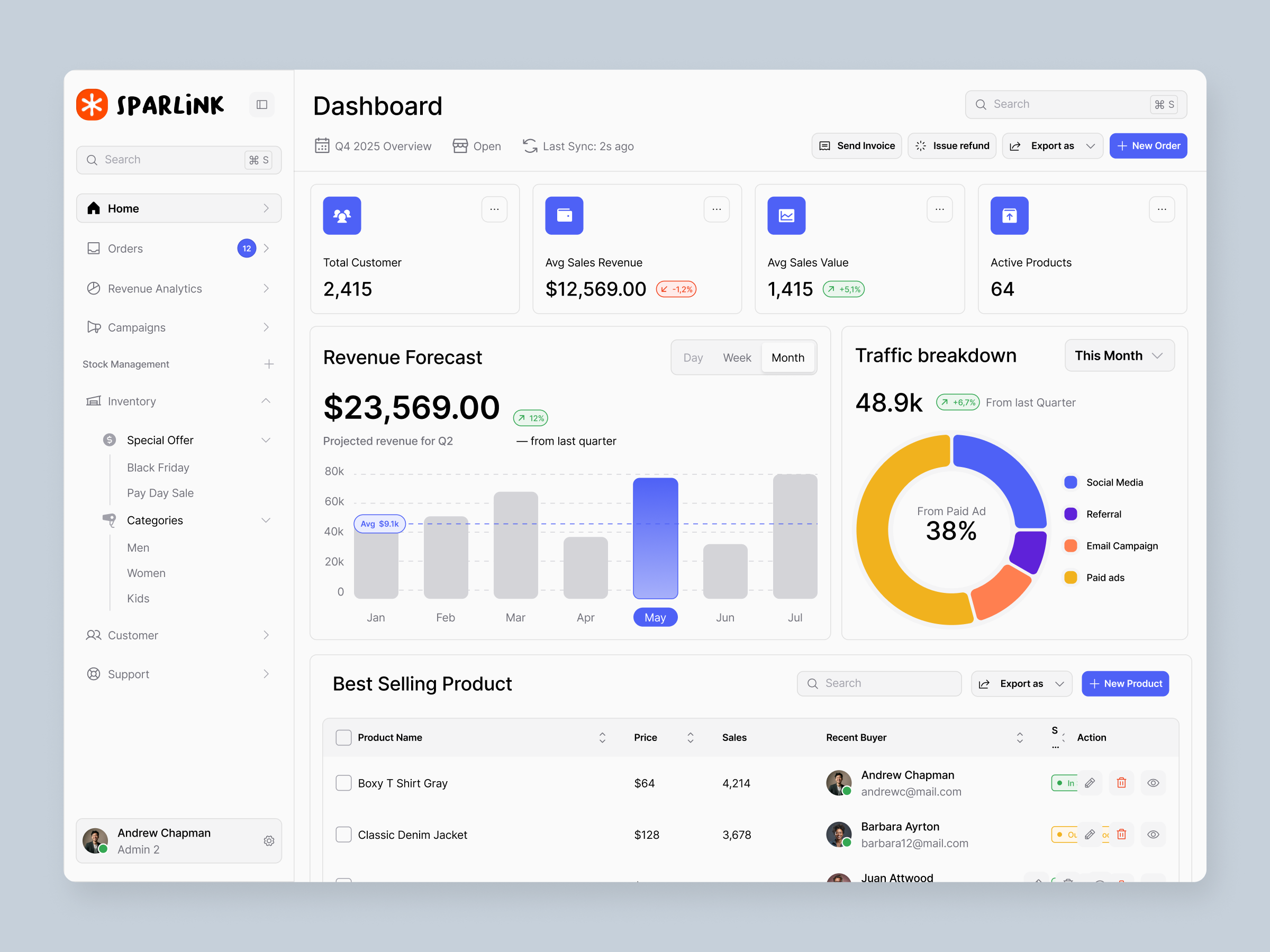The height and width of the screenshot is (952, 1270).
Task: Check the Boxy T Shirt Gray row checkbox
Action: pyautogui.click(x=343, y=783)
